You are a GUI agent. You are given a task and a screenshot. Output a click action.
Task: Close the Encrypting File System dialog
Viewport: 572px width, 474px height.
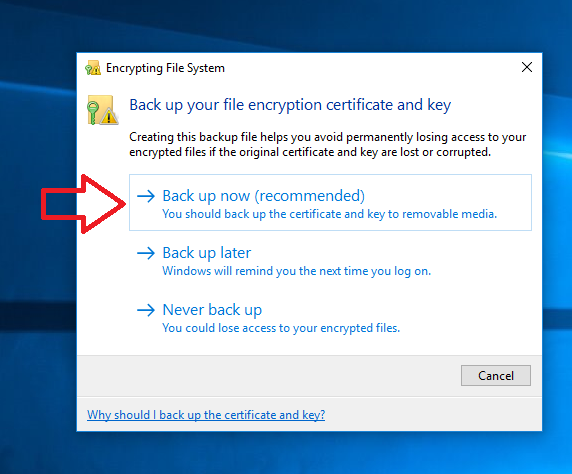click(x=527, y=67)
